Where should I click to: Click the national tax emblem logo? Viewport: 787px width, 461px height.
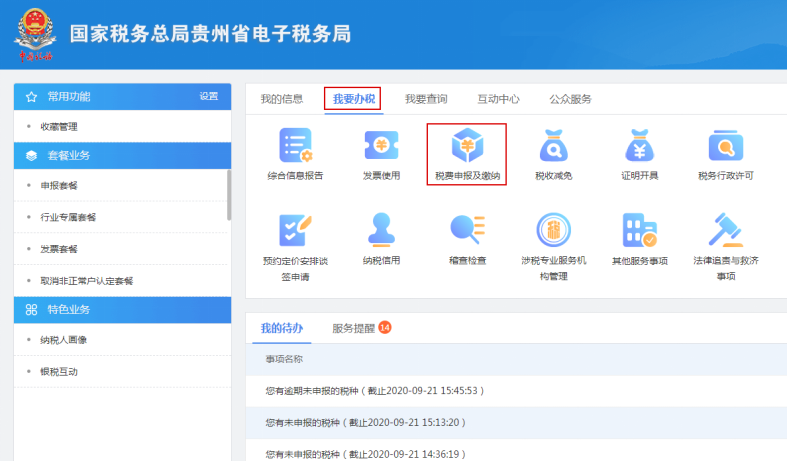[x=35, y=34]
